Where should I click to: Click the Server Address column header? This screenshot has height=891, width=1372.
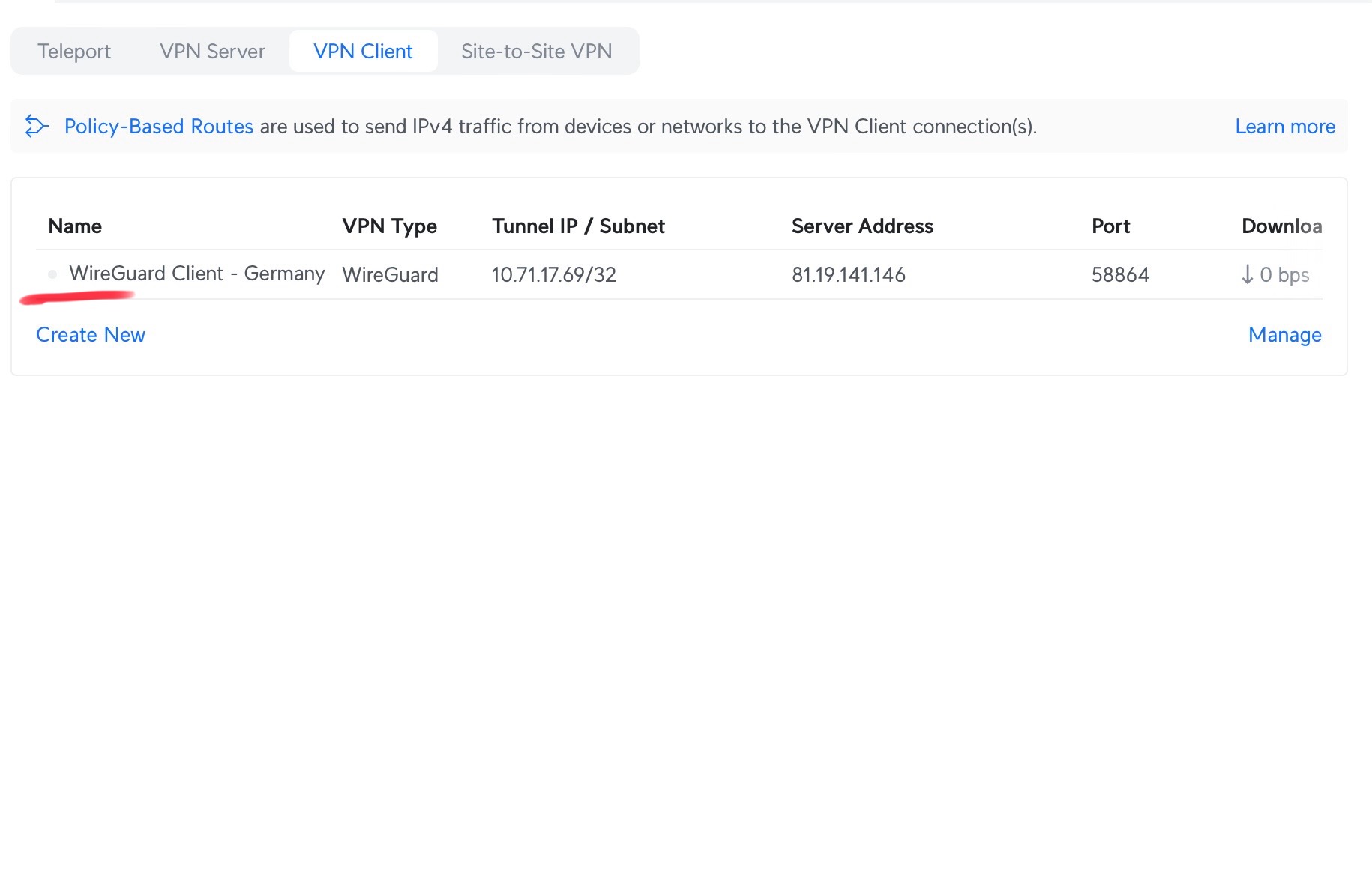[862, 226]
